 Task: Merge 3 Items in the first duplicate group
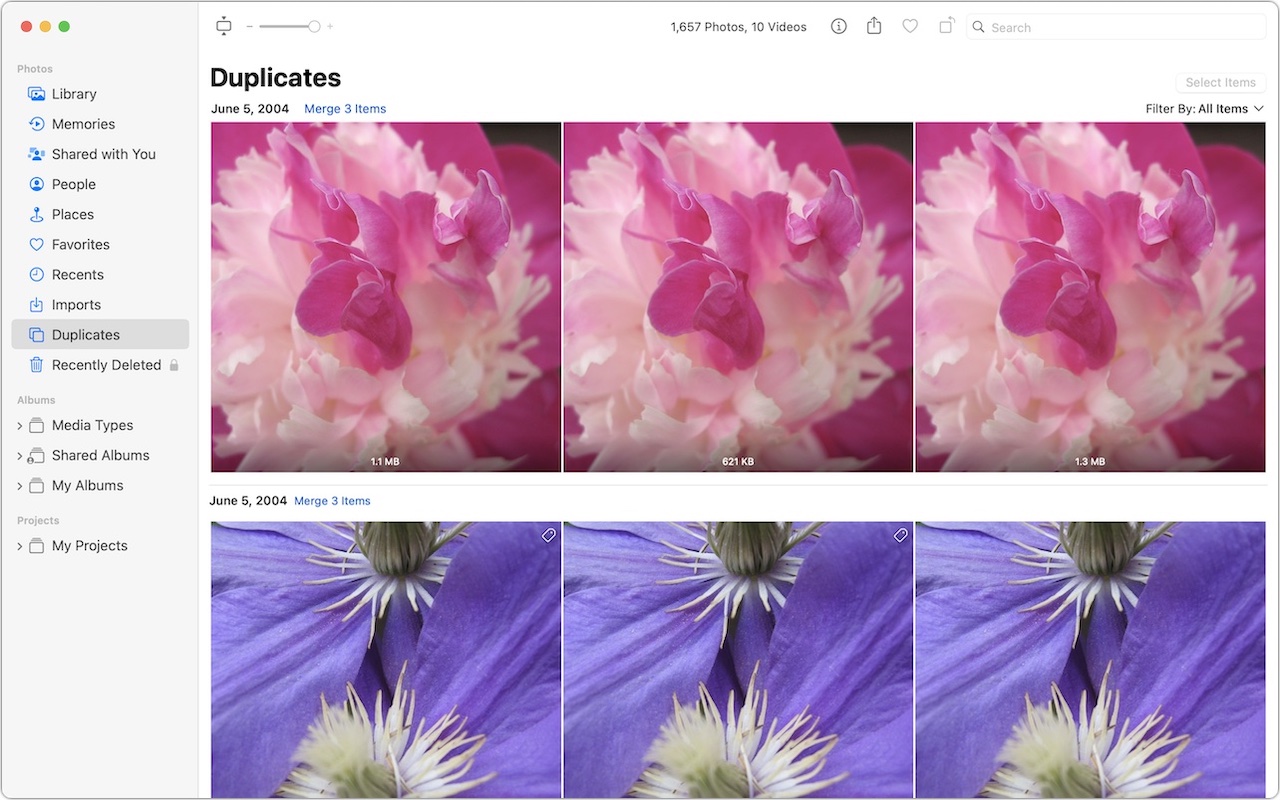[344, 108]
